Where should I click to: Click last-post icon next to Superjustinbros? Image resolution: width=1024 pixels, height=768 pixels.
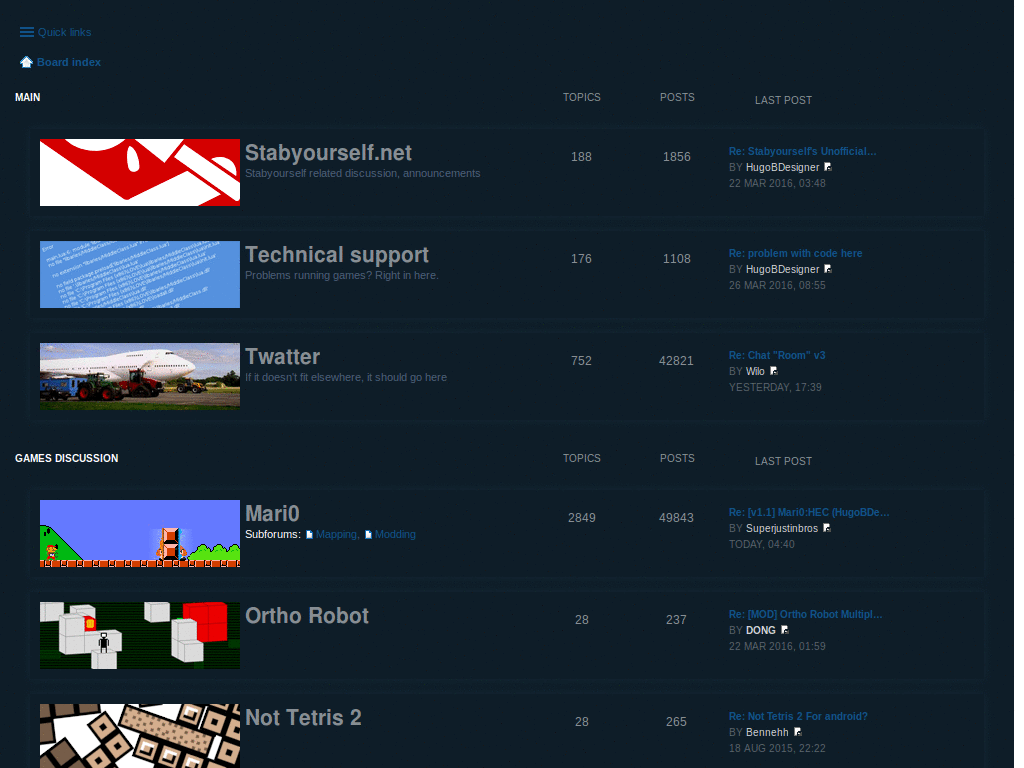pos(826,528)
